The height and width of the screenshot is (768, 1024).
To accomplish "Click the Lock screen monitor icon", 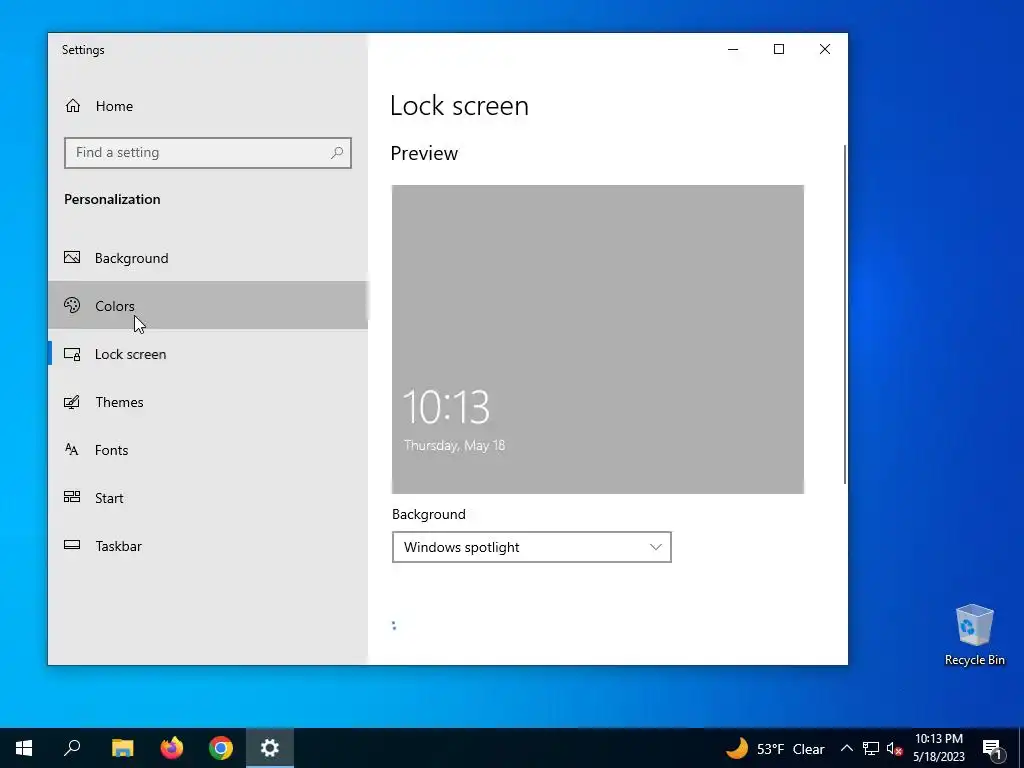I will [x=72, y=354].
